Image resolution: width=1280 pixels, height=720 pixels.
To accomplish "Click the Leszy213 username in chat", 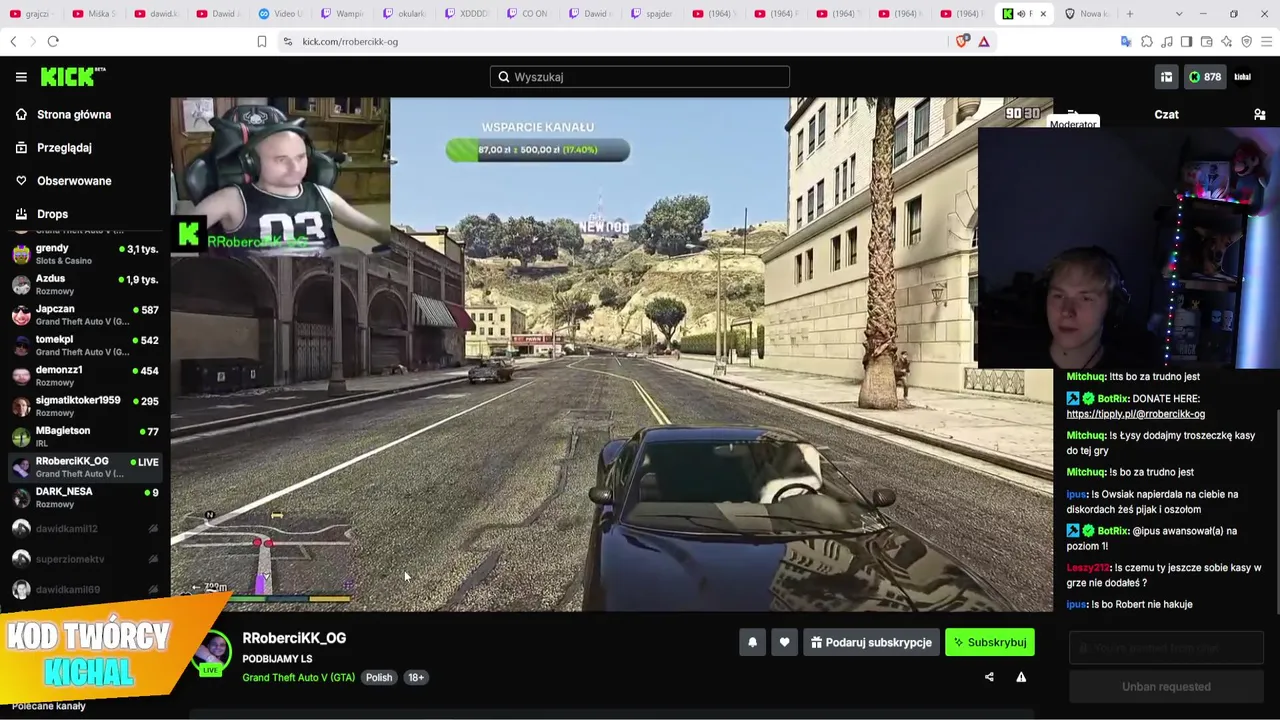I will [x=1088, y=568].
